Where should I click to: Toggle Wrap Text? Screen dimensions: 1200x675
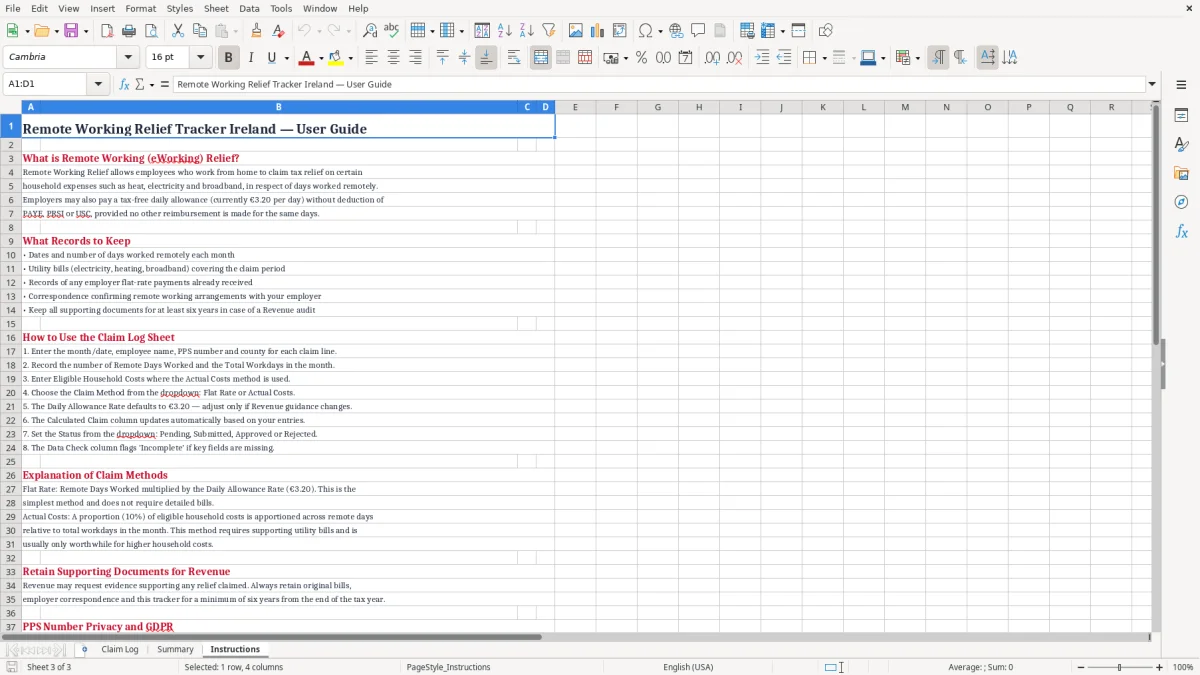pyautogui.click(x=514, y=58)
